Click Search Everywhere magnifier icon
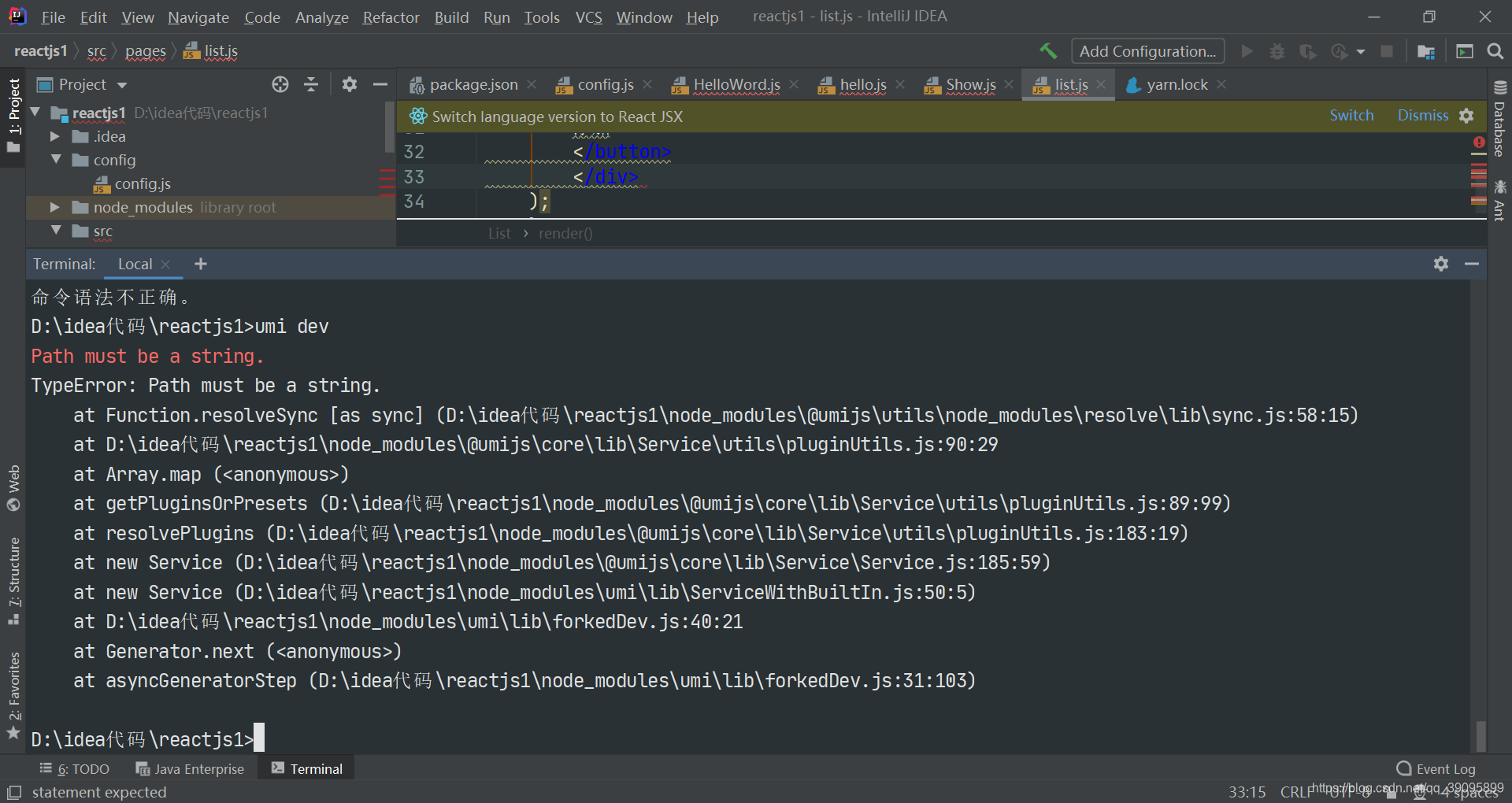 click(1495, 51)
